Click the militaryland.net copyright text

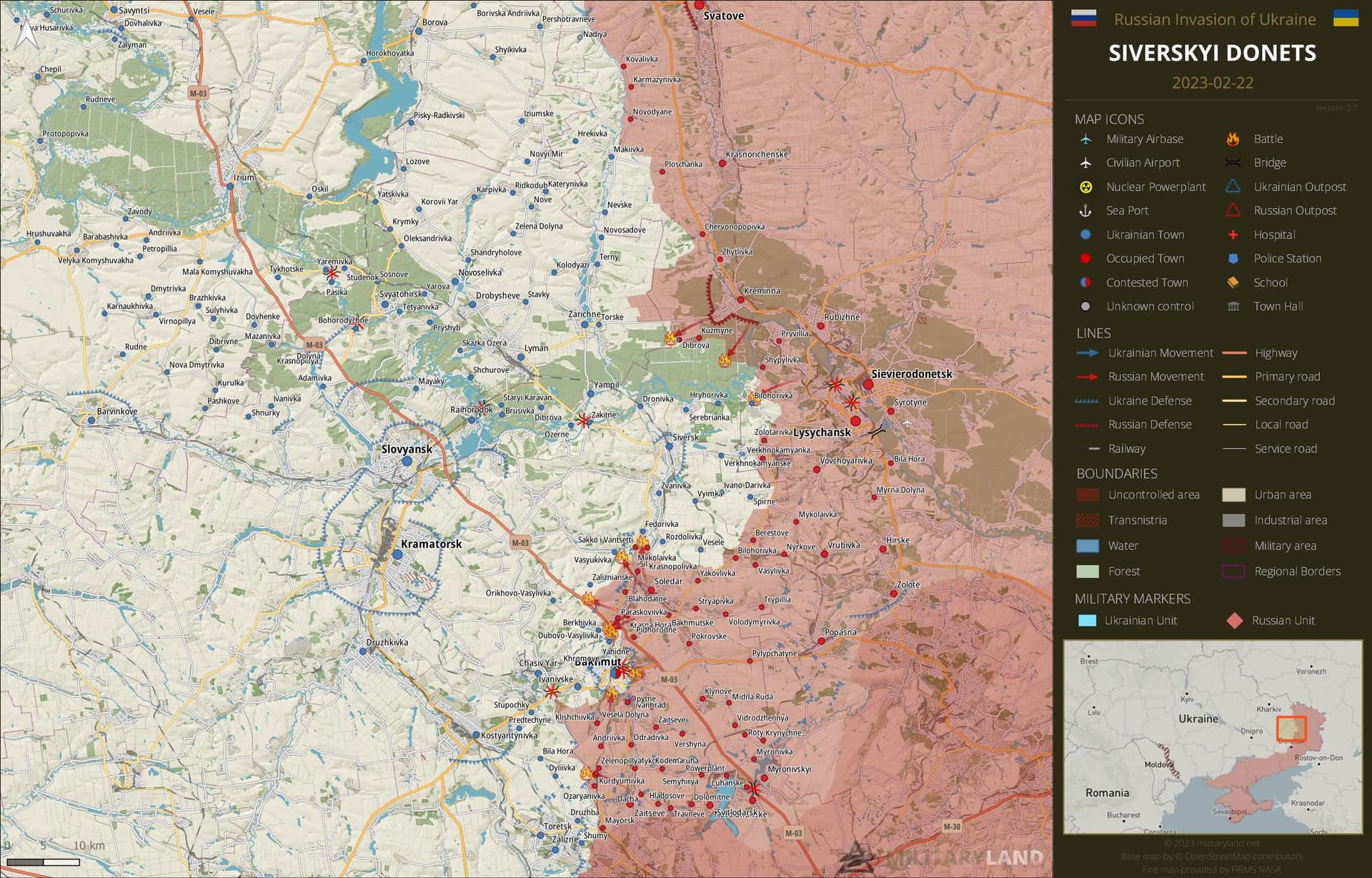pyautogui.click(x=1212, y=844)
